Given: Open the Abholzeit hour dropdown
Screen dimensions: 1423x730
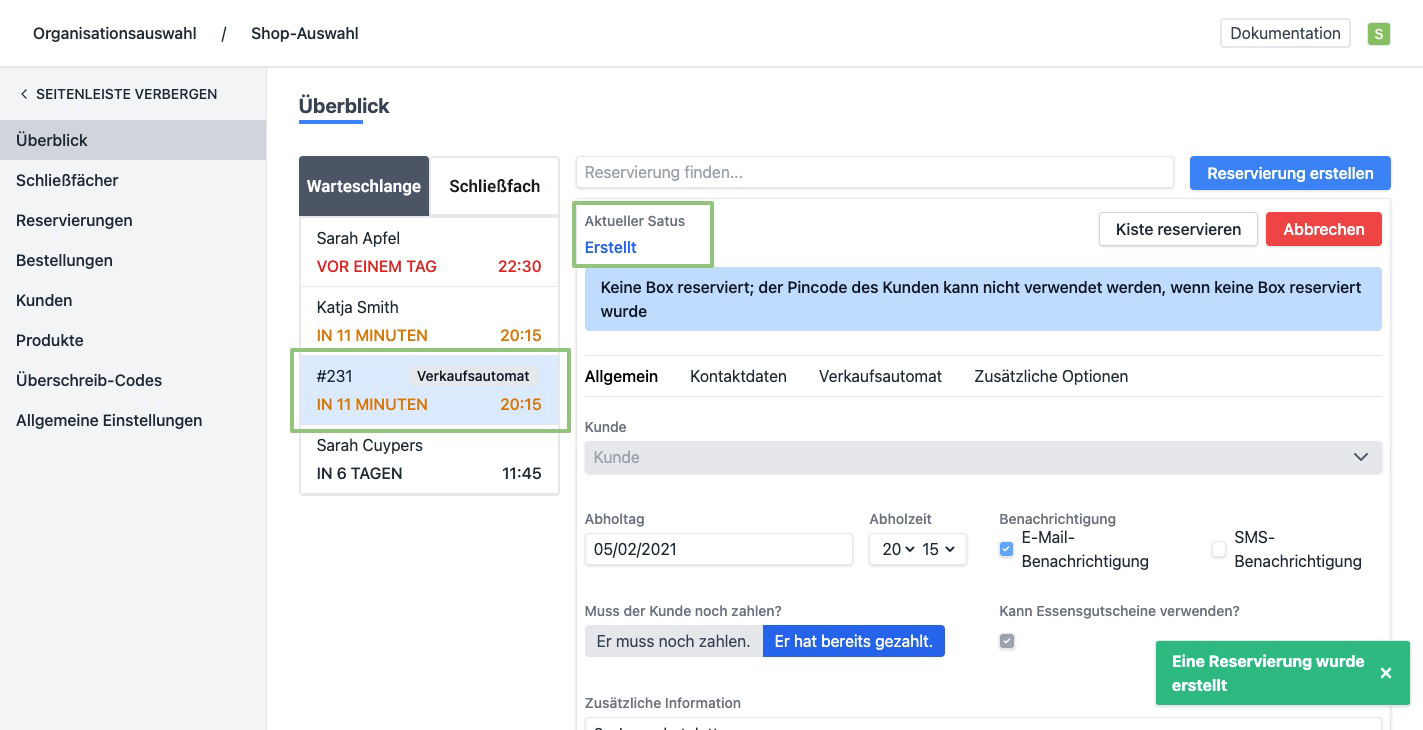Looking at the screenshot, I should coord(896,549).
